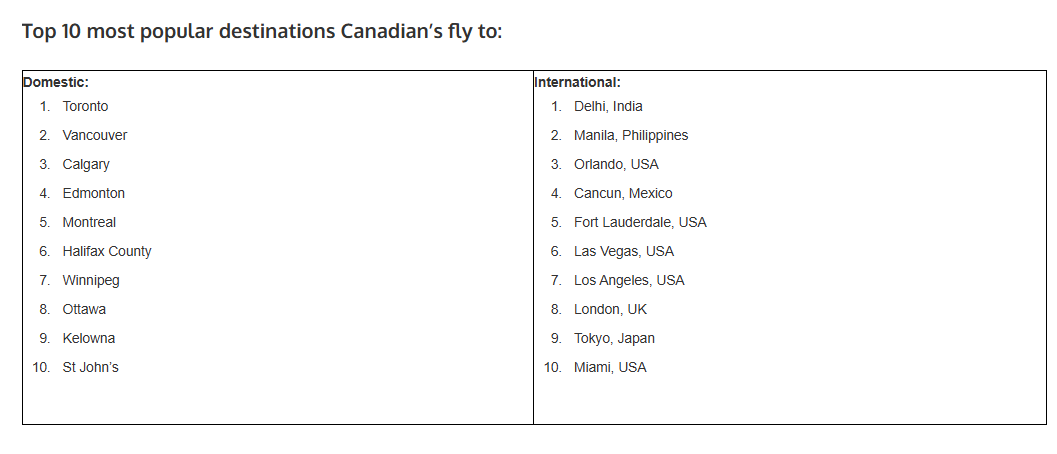Image resolution: width=1057 pixels, height=454 pixels.
Task: Select Winnipeg in the domestic list
Action: click(x=91, y=280)
